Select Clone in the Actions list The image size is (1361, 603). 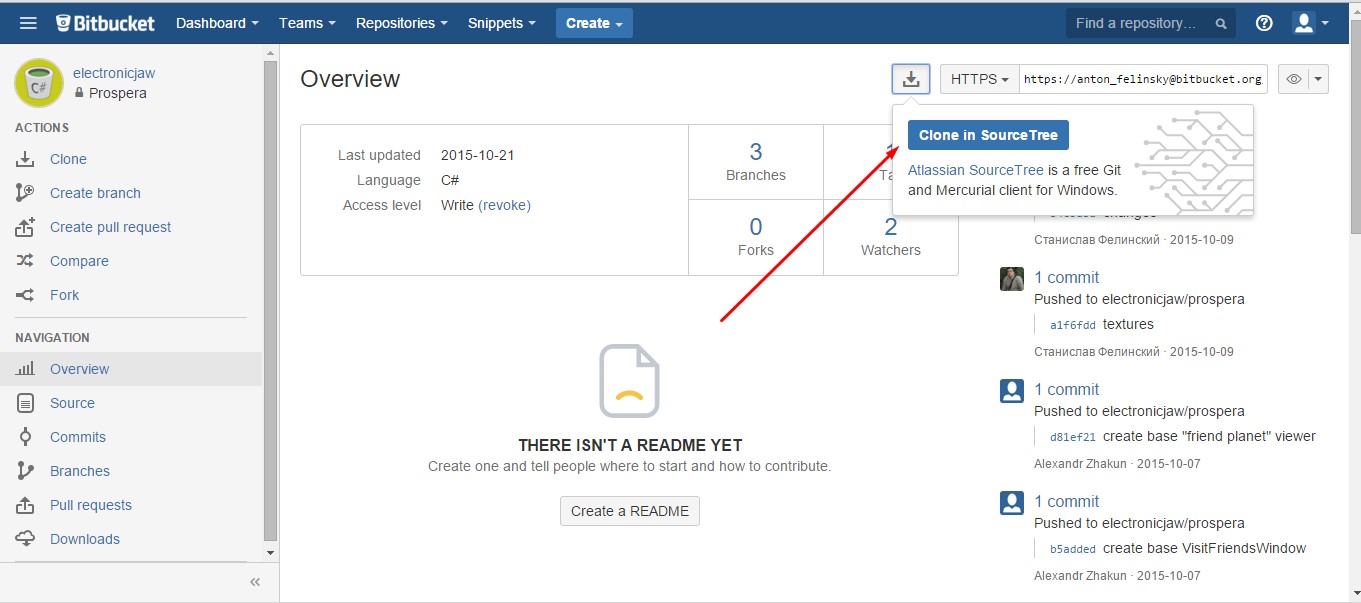click(68, 159)
